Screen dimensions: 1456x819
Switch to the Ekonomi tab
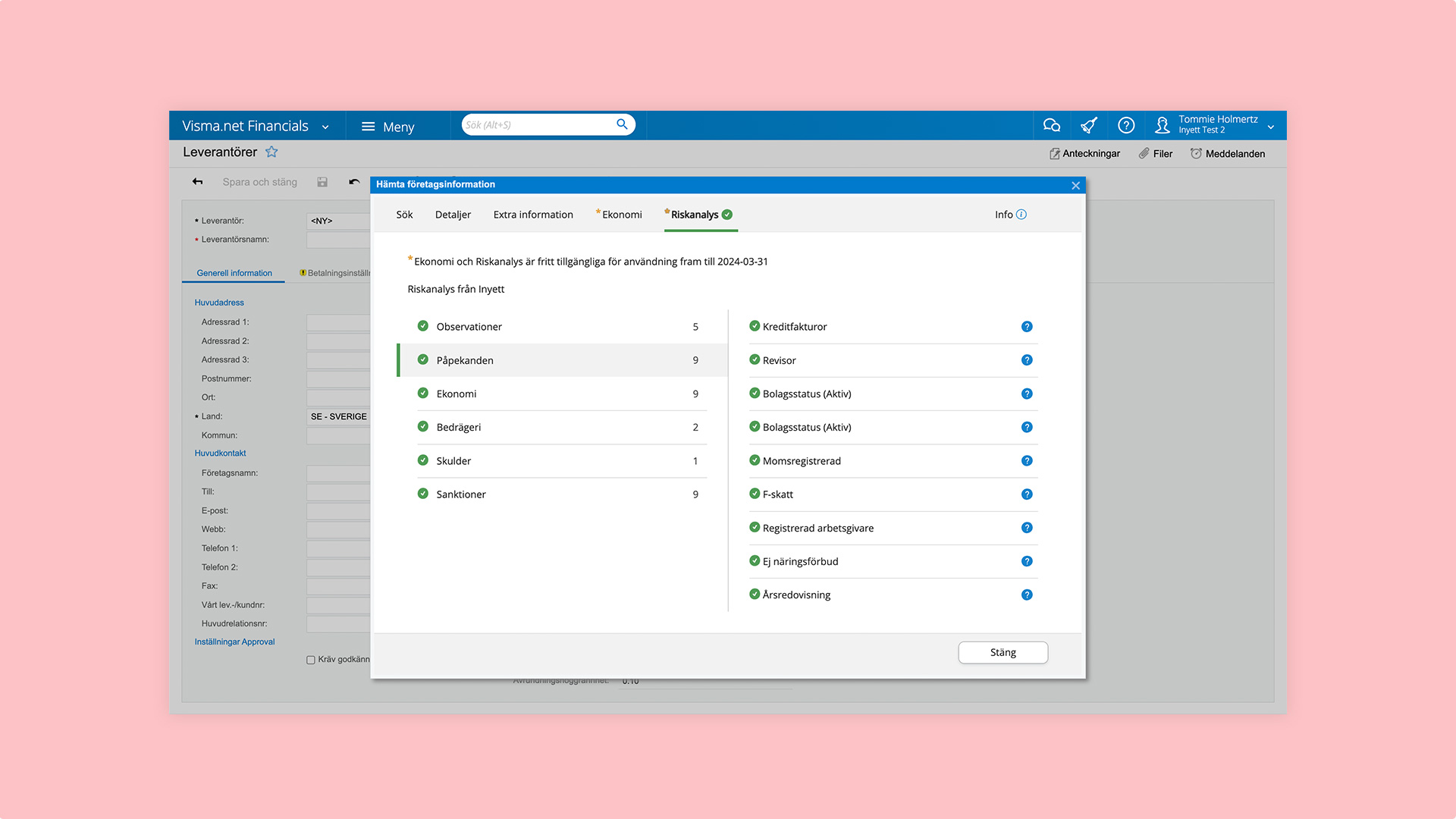621,215
